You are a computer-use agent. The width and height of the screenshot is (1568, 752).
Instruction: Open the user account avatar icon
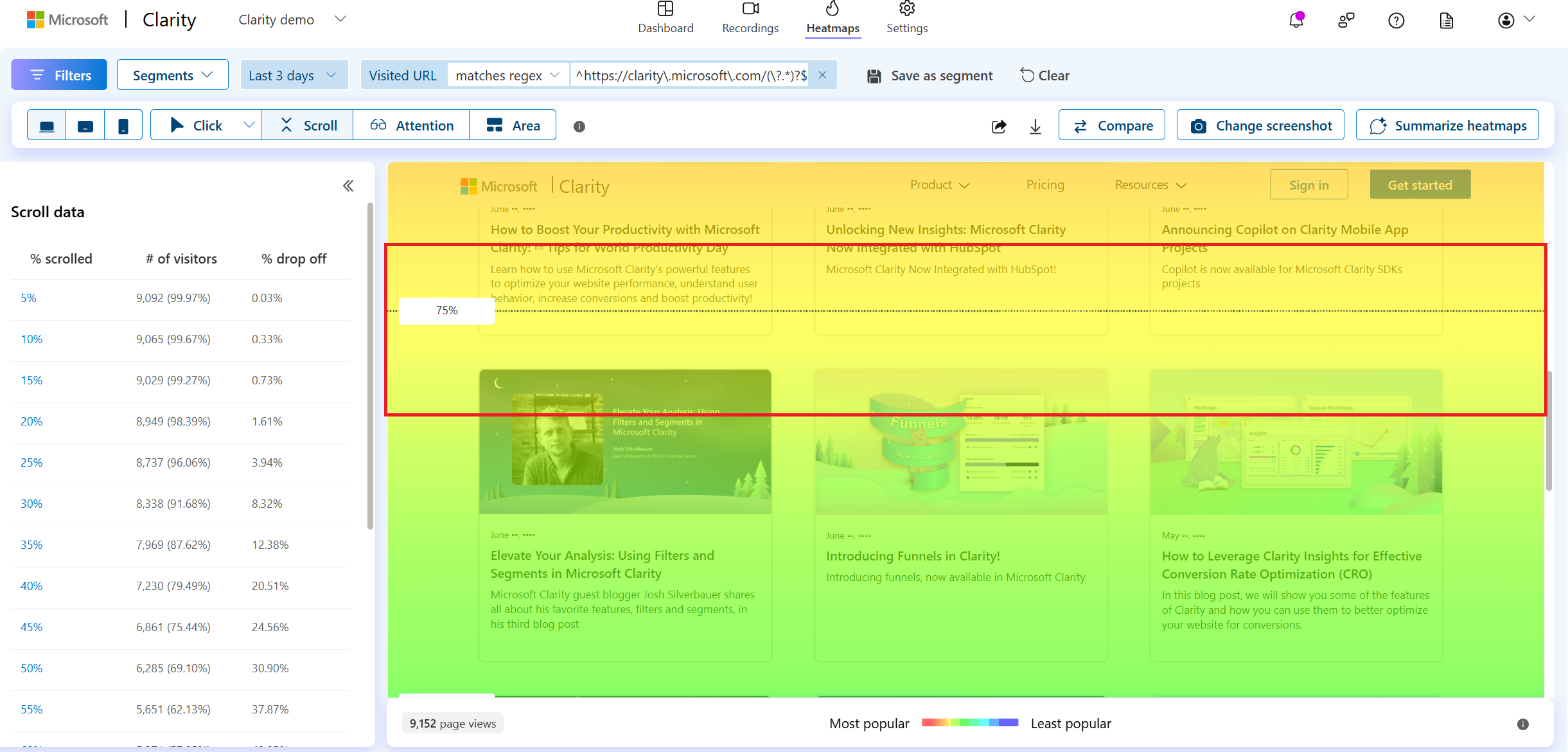(1506, 21)
